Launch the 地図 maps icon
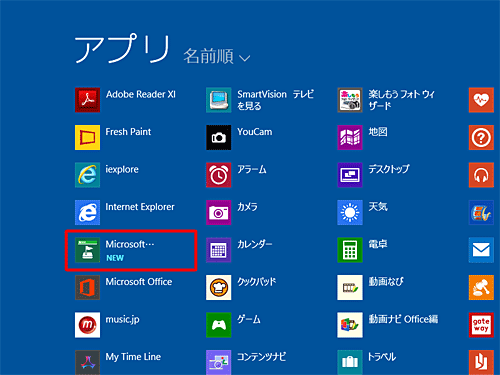 coord(350,137)
